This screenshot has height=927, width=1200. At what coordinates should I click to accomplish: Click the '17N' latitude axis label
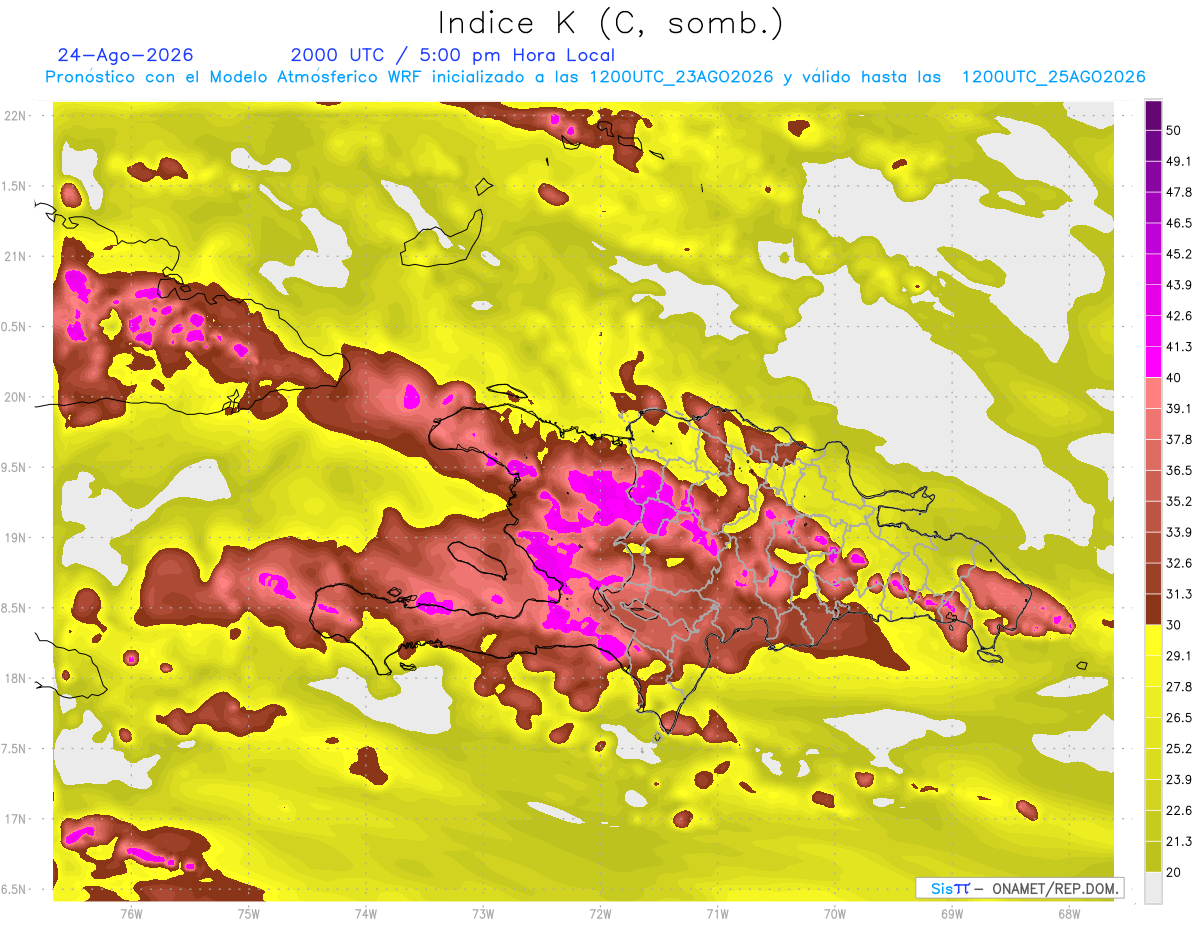[14, 819]
